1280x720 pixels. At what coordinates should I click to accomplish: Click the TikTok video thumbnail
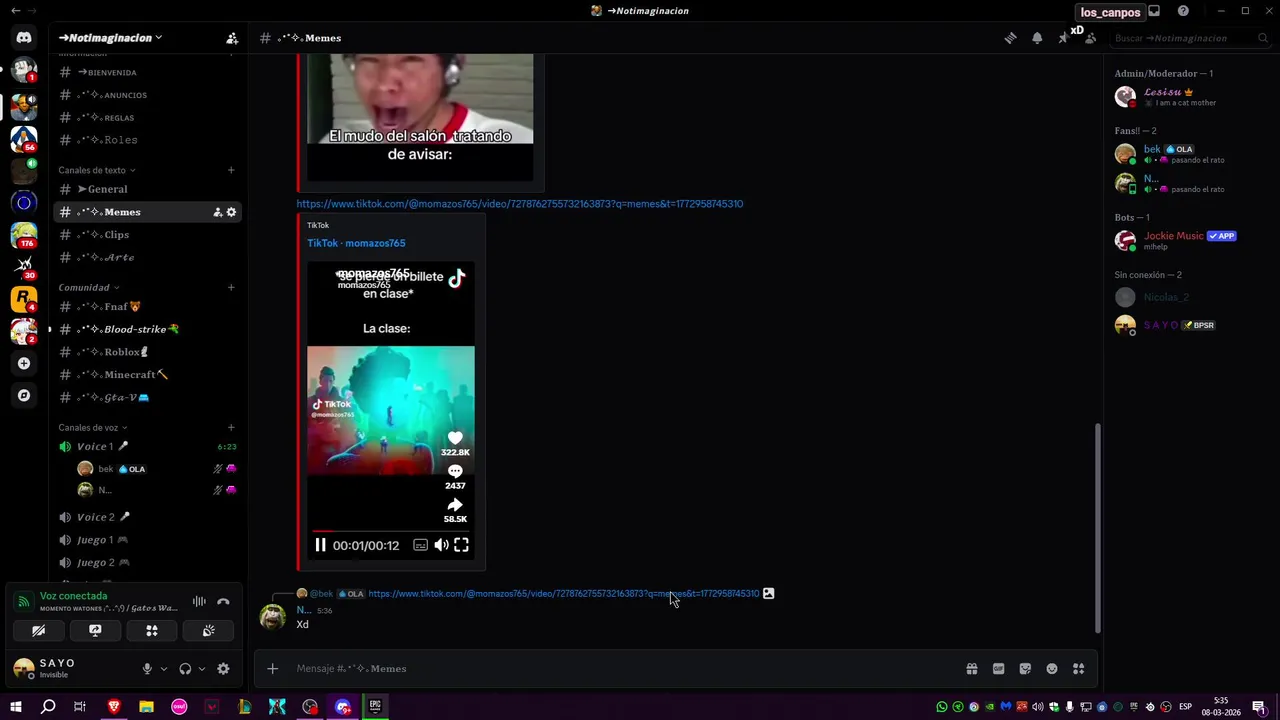(391, 410)
